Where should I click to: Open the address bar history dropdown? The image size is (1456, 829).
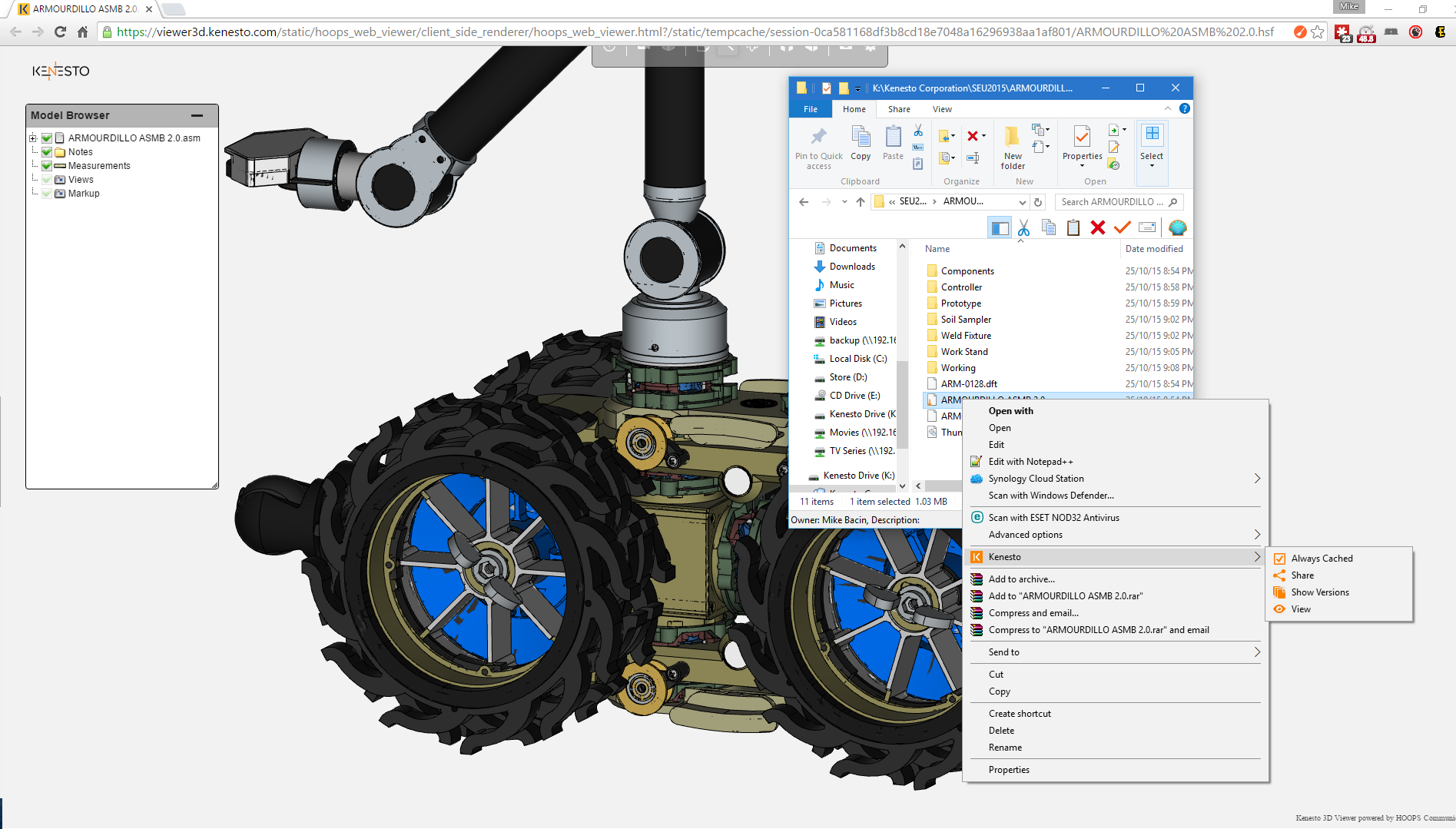(x=1023, y=202)
